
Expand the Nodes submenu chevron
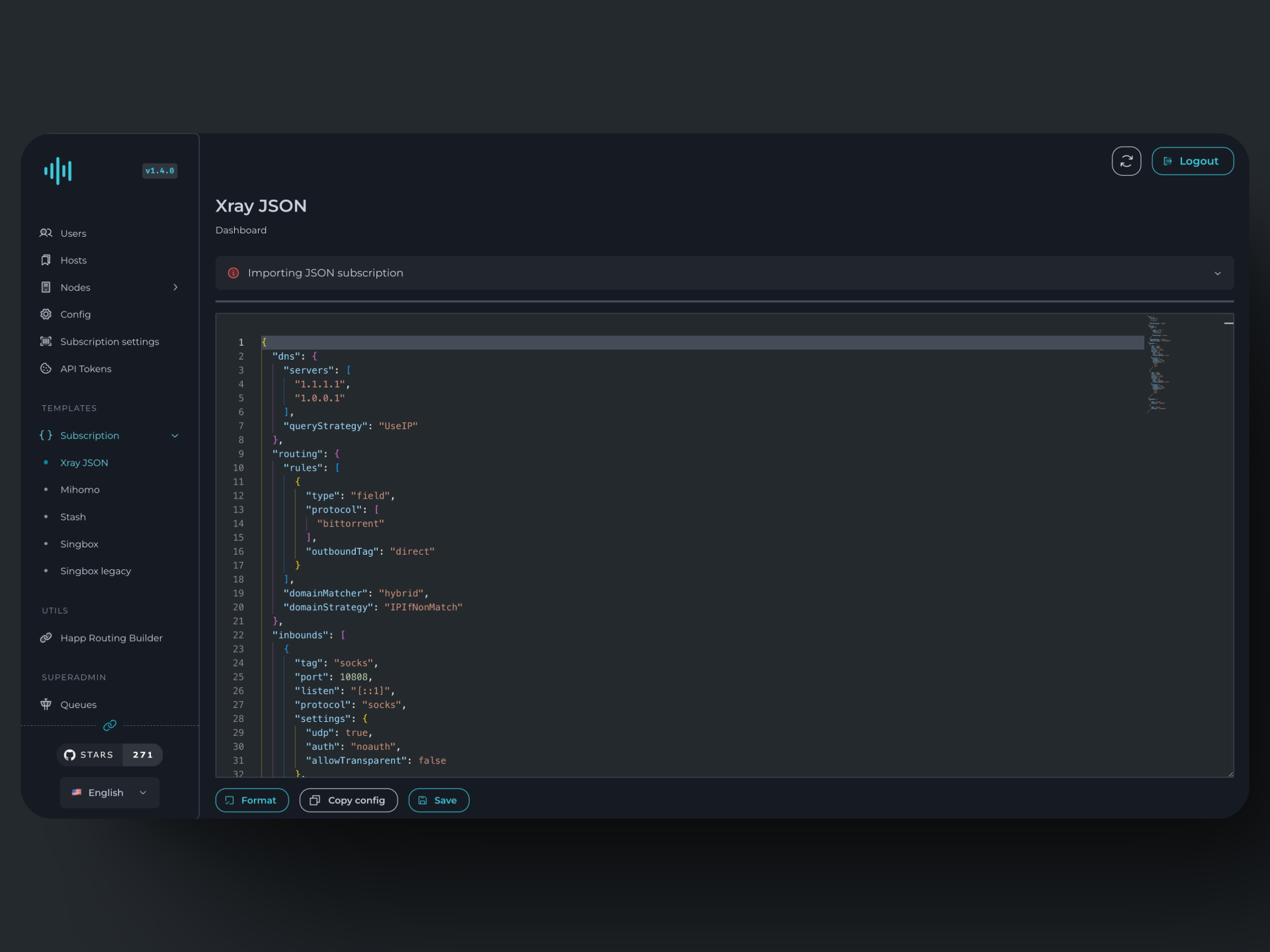[175, 287]
